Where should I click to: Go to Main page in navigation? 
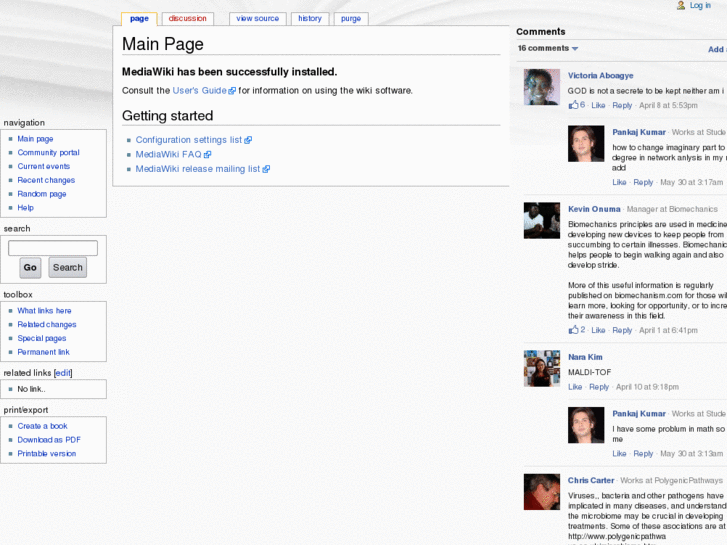(x=35, y=139)
